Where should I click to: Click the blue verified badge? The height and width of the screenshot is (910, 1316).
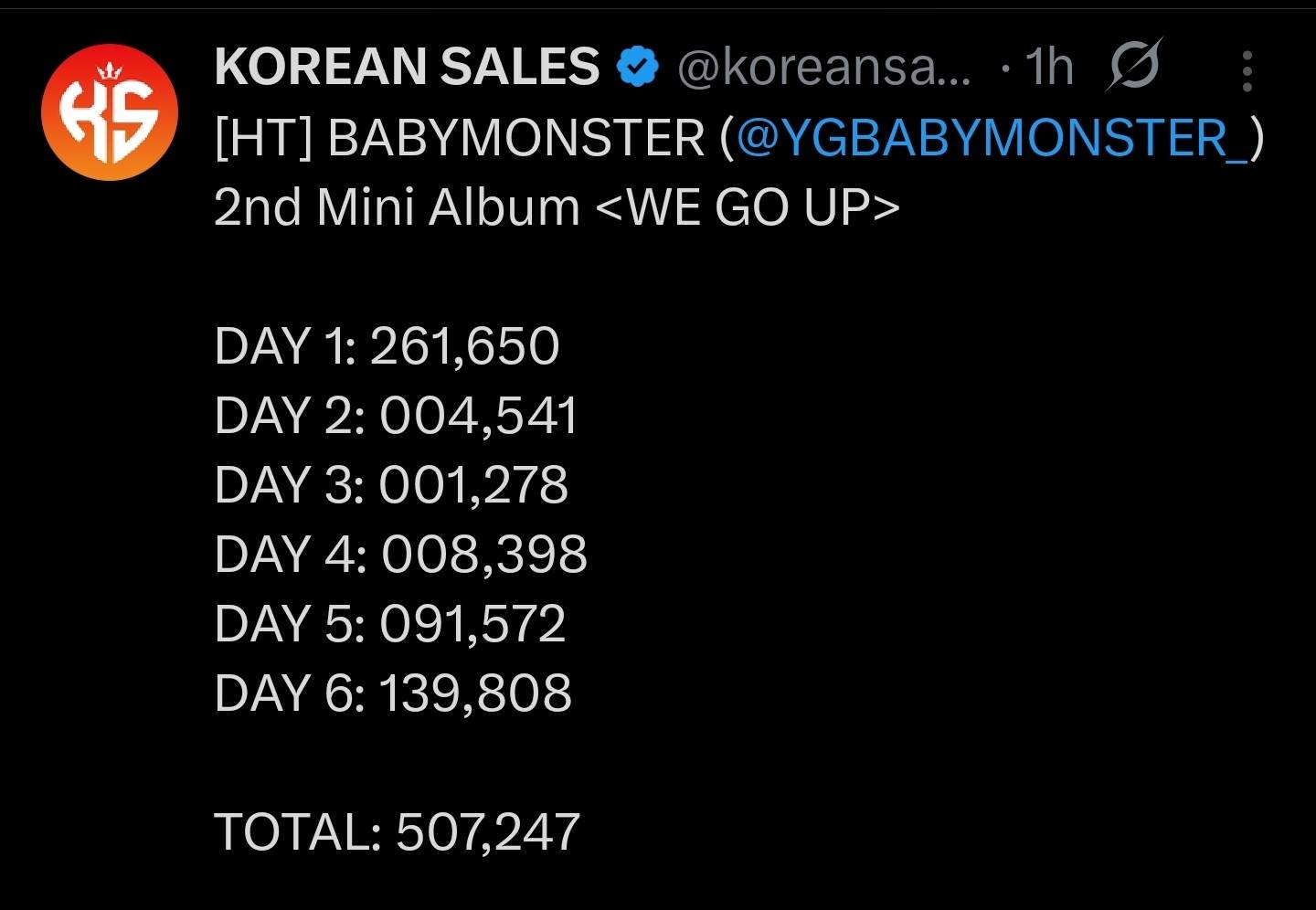639,68
